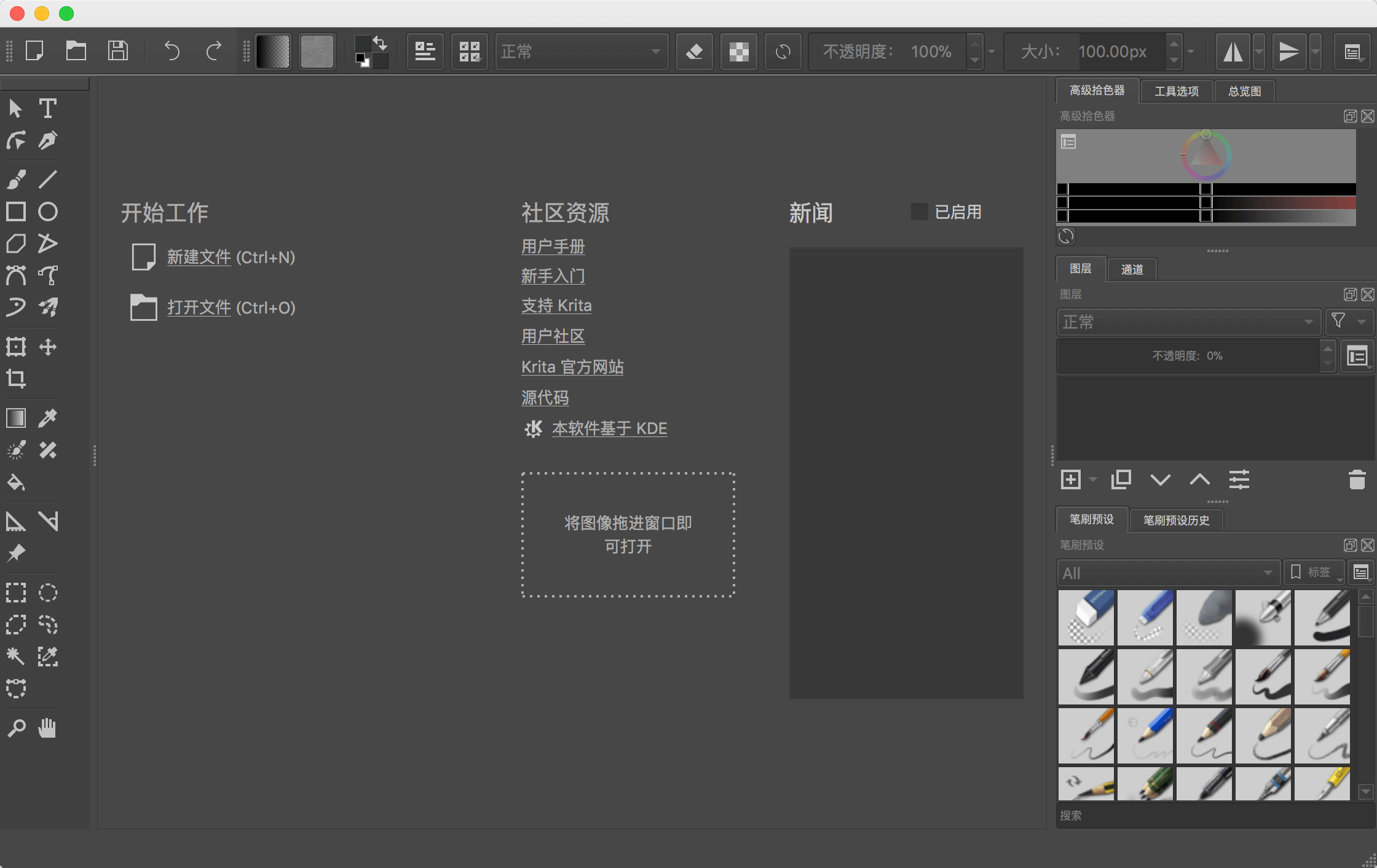Select the Elliptical Selection tool
This screenshot has height=868, width=1377.
click(x=47, y=593)
